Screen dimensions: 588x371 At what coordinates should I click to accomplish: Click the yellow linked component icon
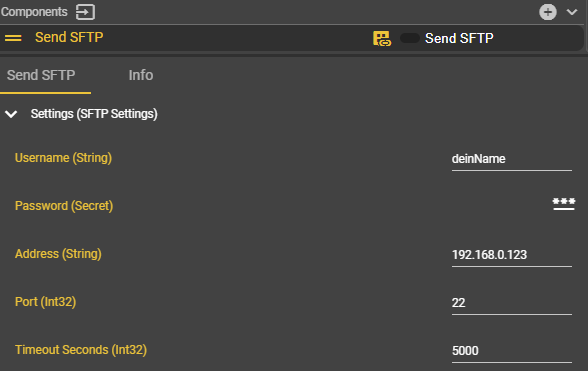(x=382, y=38)
